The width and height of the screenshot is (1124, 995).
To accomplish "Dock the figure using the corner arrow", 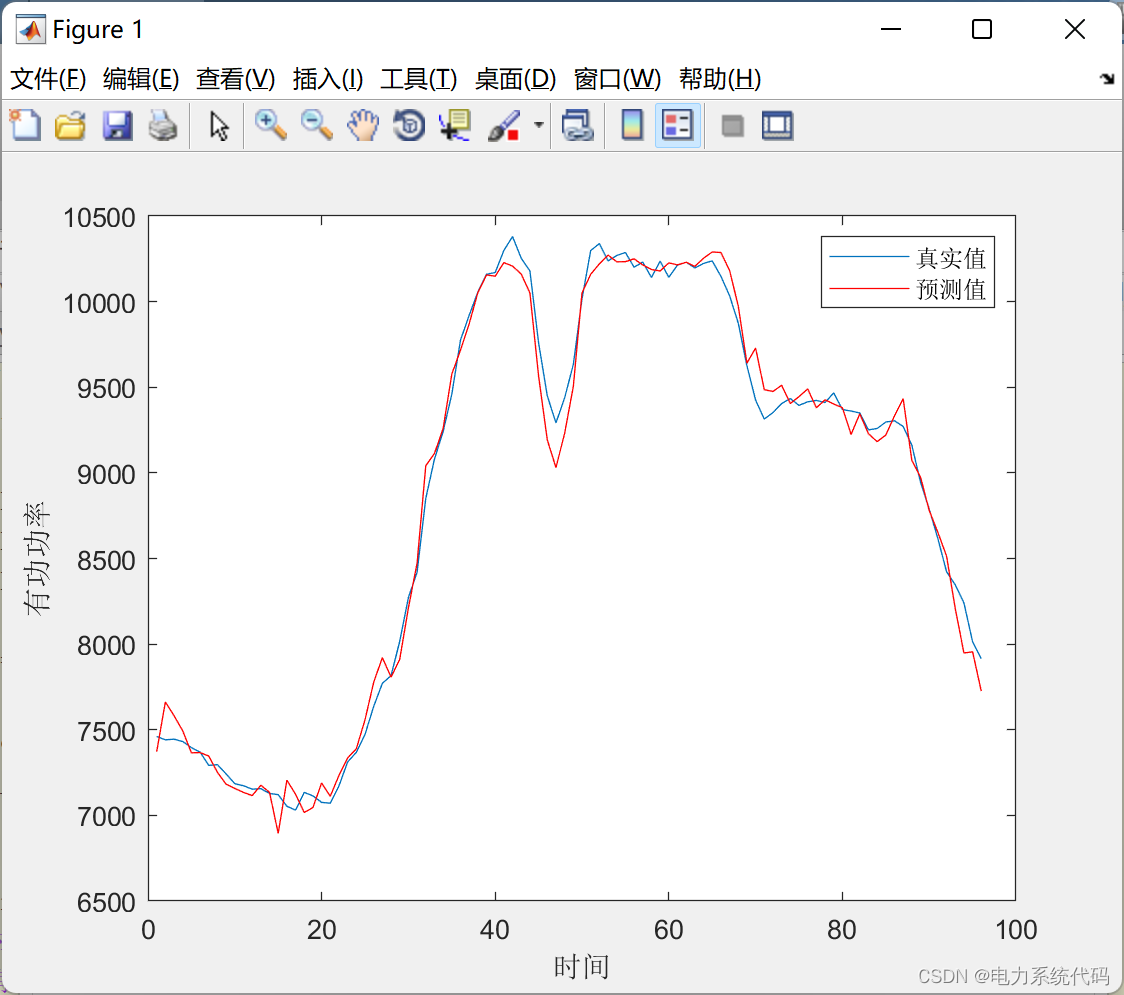I will click(1106, 79).
